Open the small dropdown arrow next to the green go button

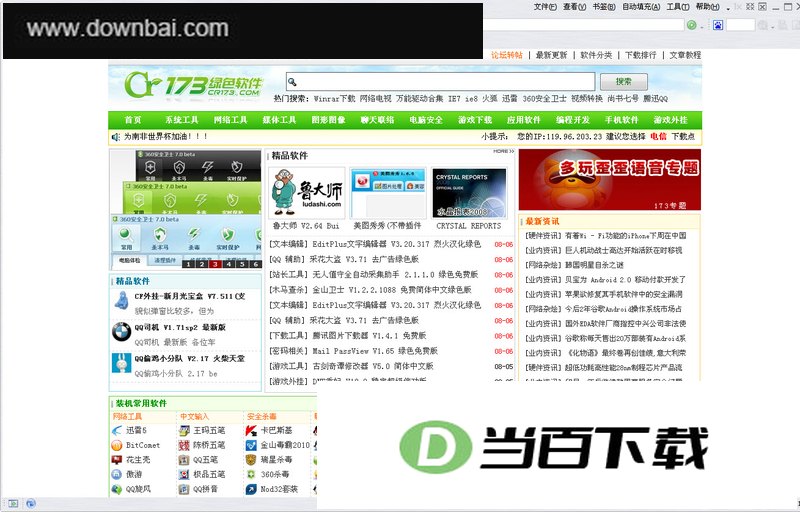pyautogui.click(x=703, y=26)
